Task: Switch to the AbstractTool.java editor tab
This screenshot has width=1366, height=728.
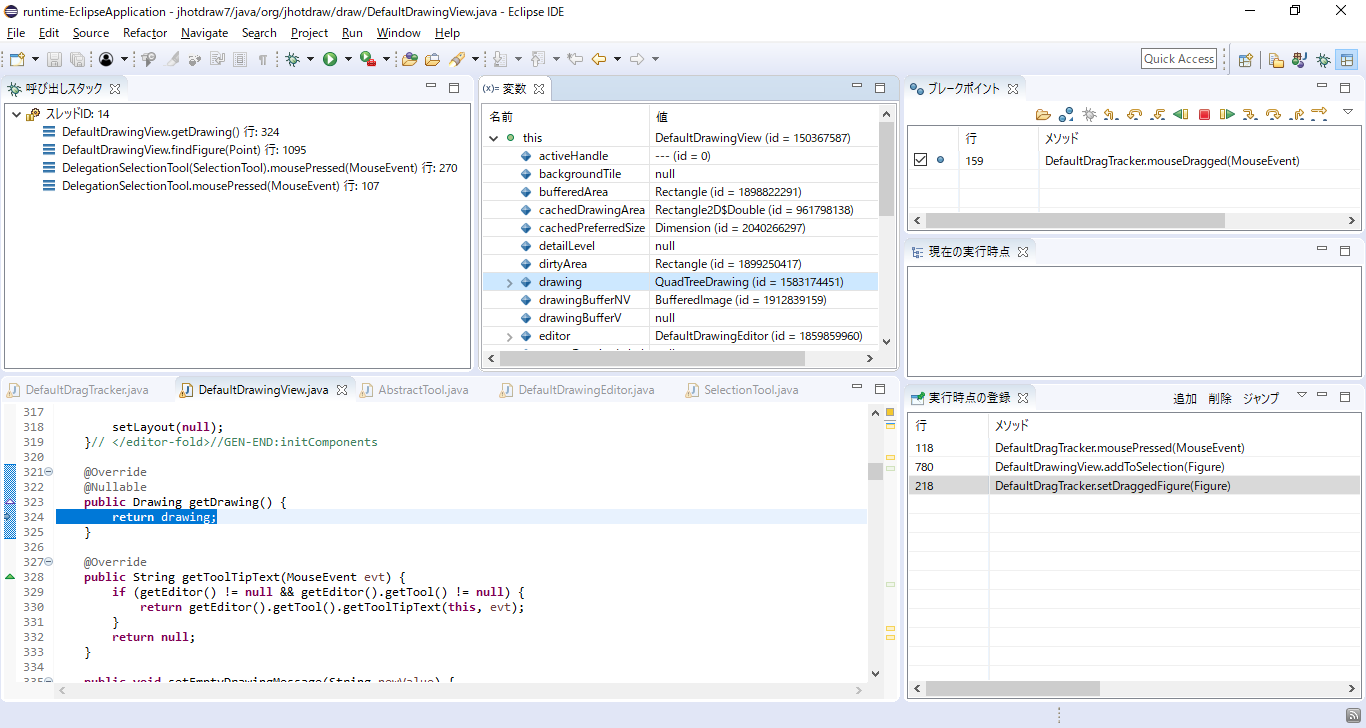Action: 415,390
